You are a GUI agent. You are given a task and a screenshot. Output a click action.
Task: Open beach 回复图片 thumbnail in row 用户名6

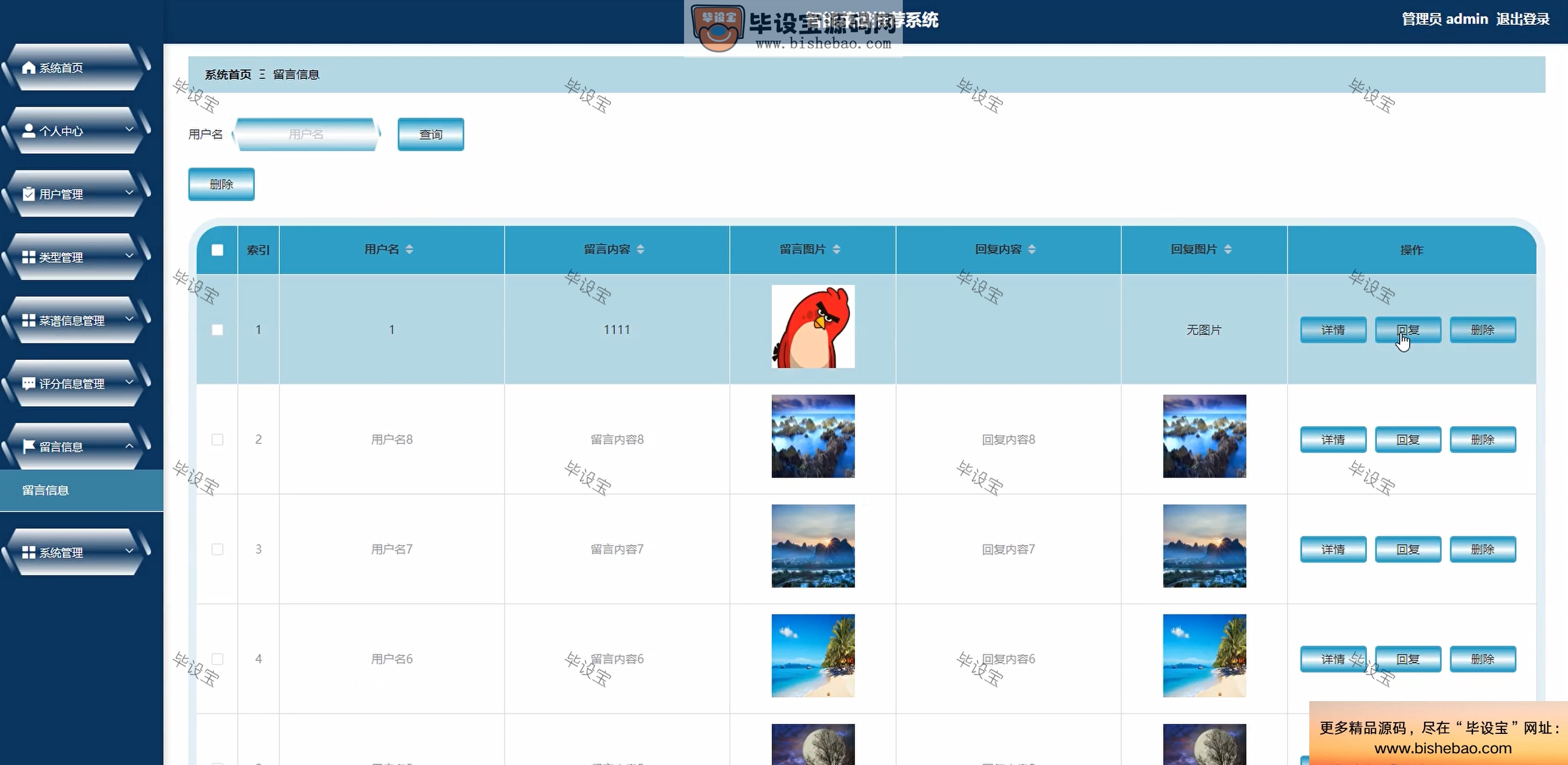[x=1204, y=656]
